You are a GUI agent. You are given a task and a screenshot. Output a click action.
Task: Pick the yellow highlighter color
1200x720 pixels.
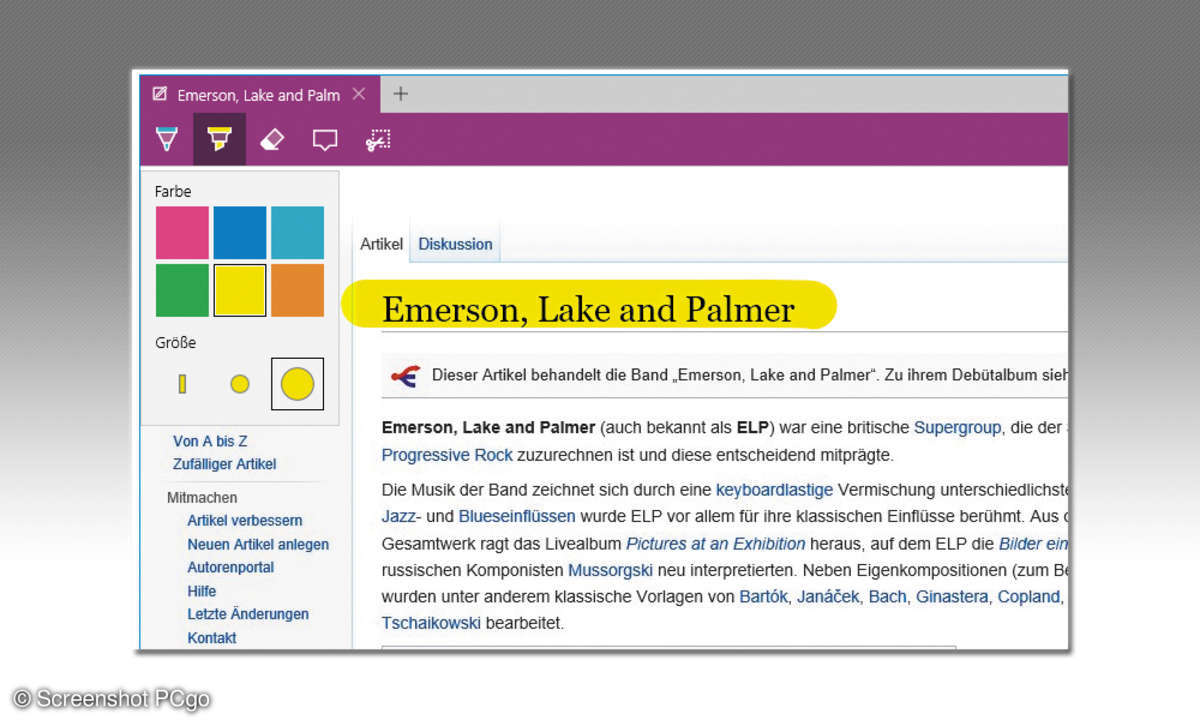coord(240,290)
